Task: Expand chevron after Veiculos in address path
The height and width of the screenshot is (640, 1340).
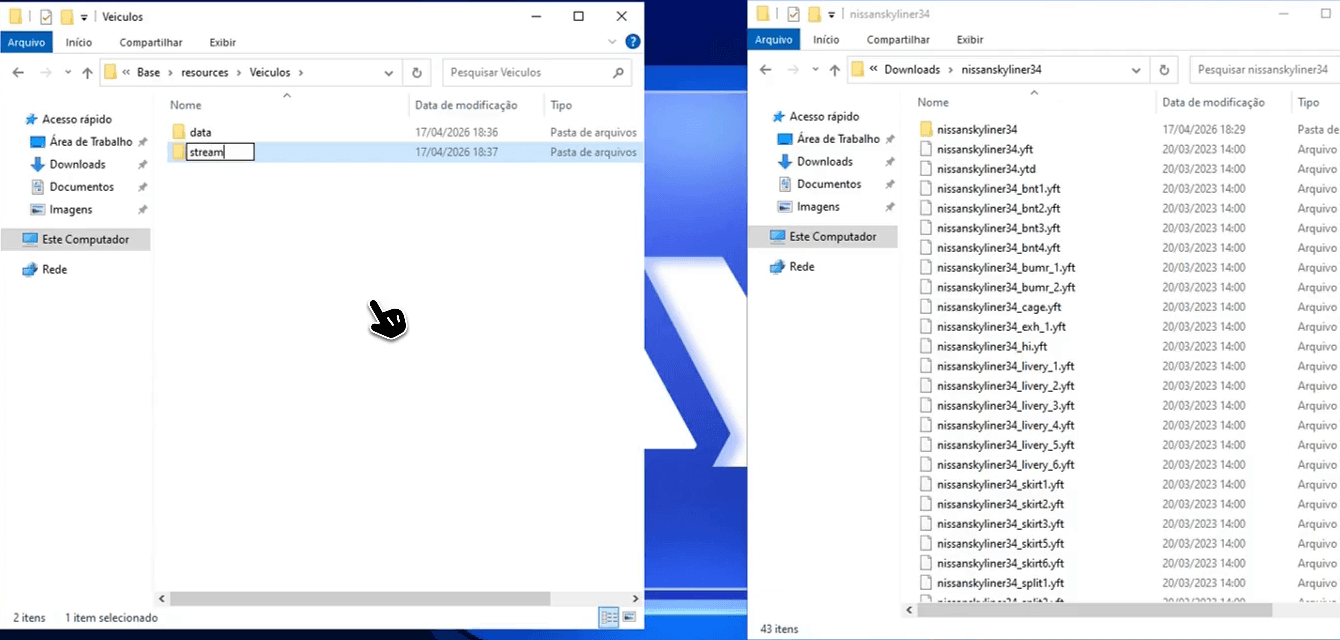Action: (300, 72)
